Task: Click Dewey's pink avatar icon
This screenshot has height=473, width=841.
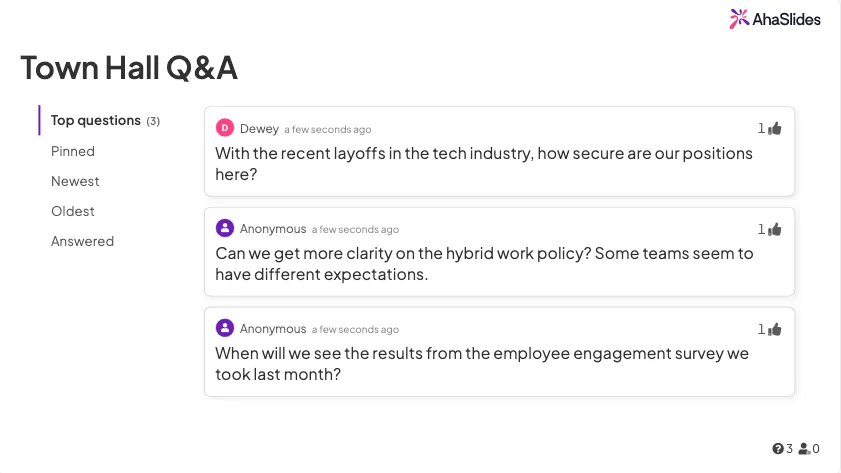Action: (225, 128)
